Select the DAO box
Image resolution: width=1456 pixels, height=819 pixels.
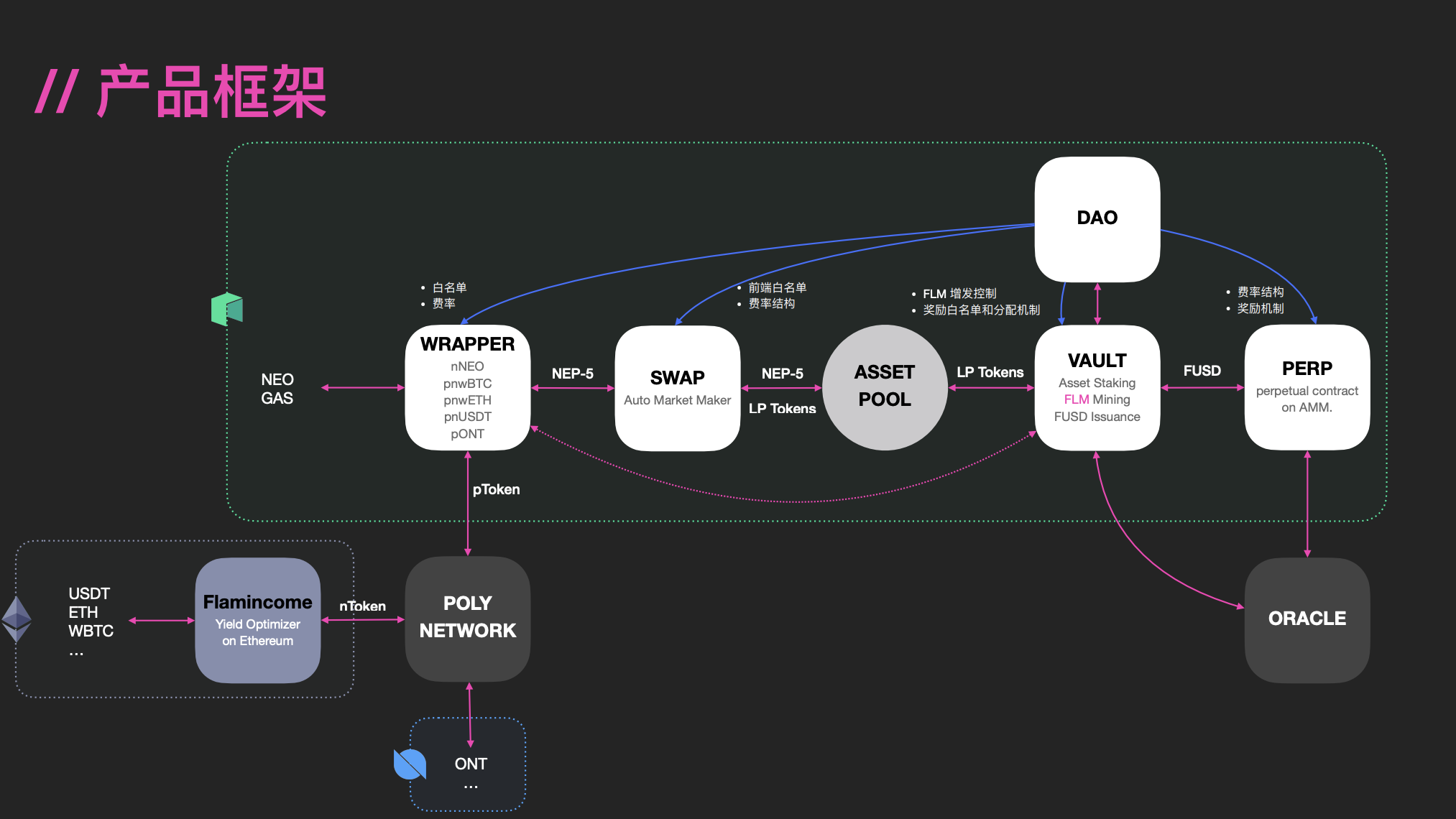1097,219
